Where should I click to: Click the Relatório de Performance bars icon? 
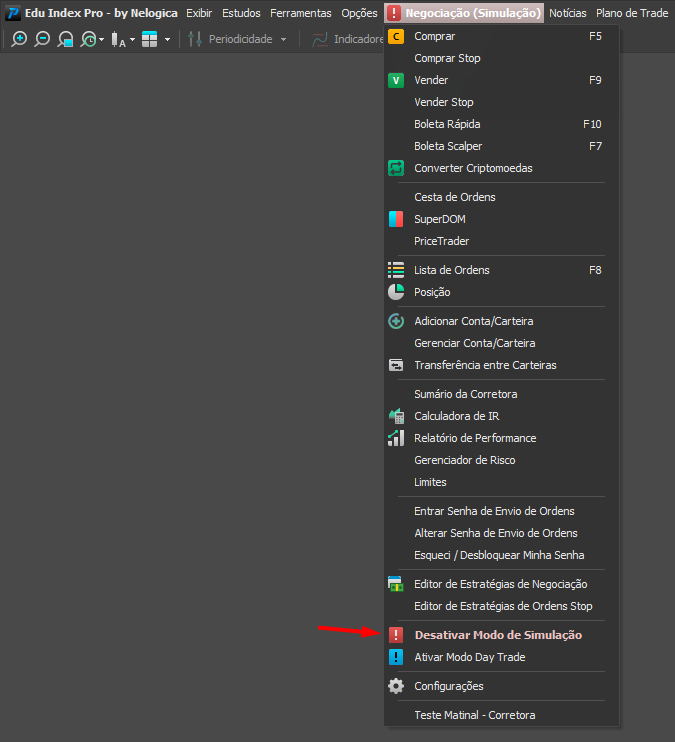pos(396,438)
